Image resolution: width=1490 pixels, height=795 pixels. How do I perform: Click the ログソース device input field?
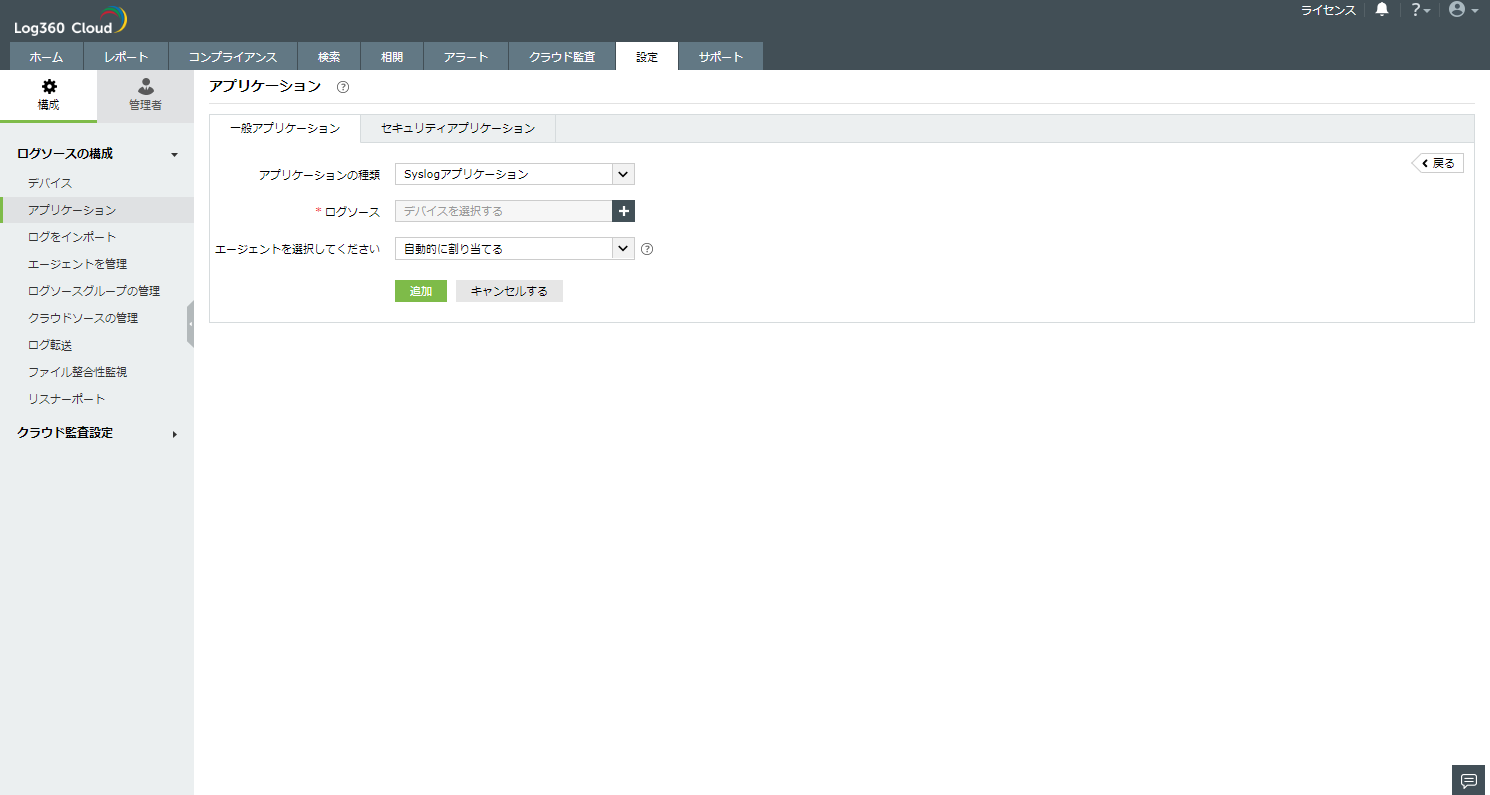pos(503,211)
